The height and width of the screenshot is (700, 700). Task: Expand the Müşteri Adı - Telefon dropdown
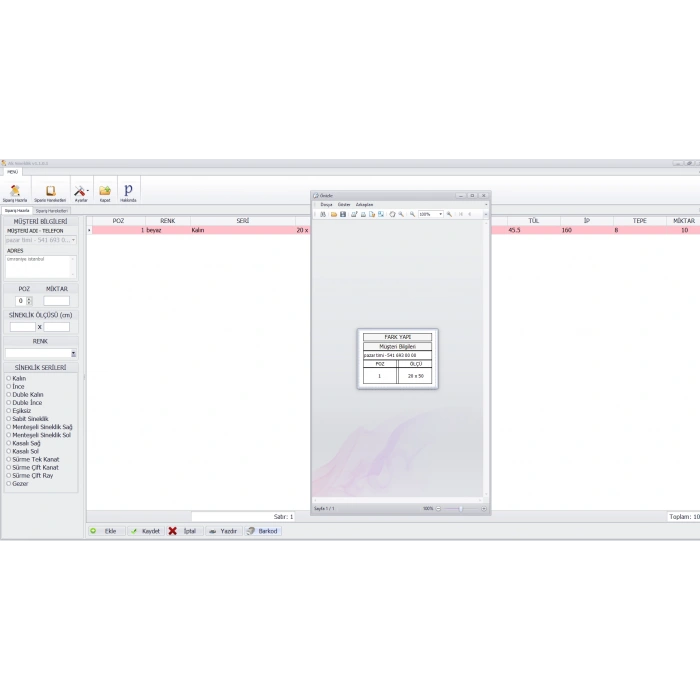click(73, 240)
